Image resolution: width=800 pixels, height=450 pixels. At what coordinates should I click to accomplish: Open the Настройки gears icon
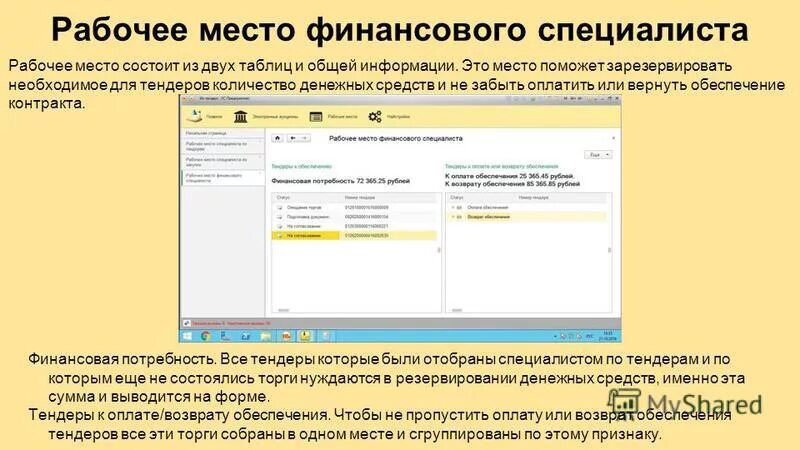(x=375, y=117)
